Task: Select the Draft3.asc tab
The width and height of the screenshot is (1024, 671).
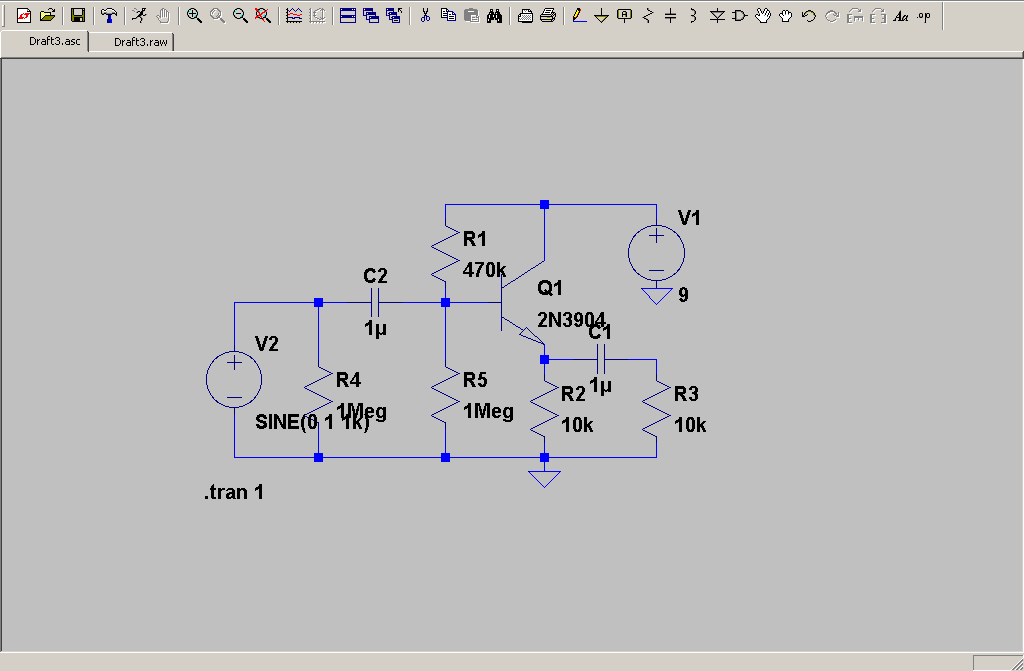Action: point(53,42)
